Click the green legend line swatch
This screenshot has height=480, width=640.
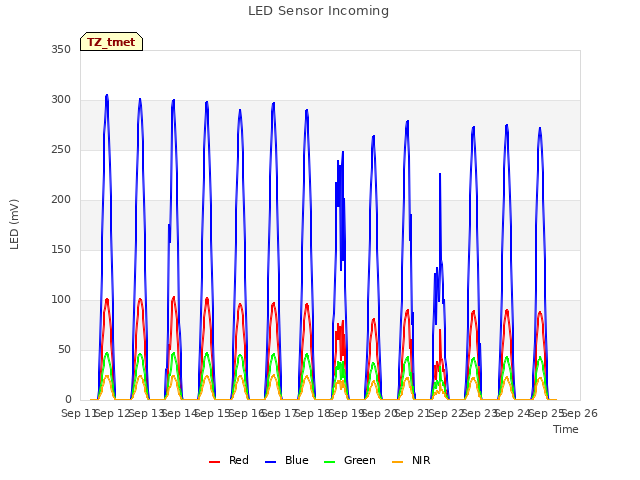[x=329, y=462]
